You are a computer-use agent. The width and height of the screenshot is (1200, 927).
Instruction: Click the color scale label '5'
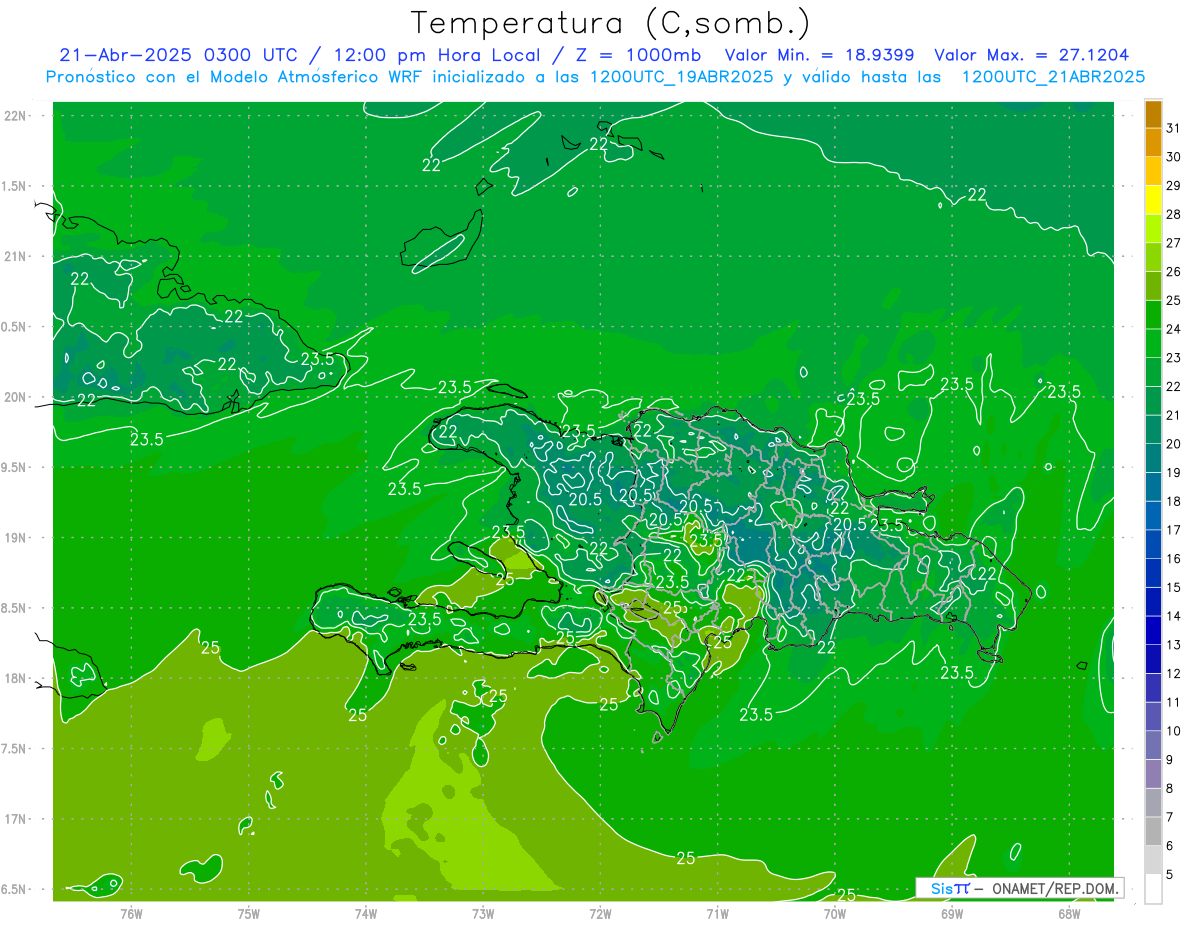point(1170,876)
